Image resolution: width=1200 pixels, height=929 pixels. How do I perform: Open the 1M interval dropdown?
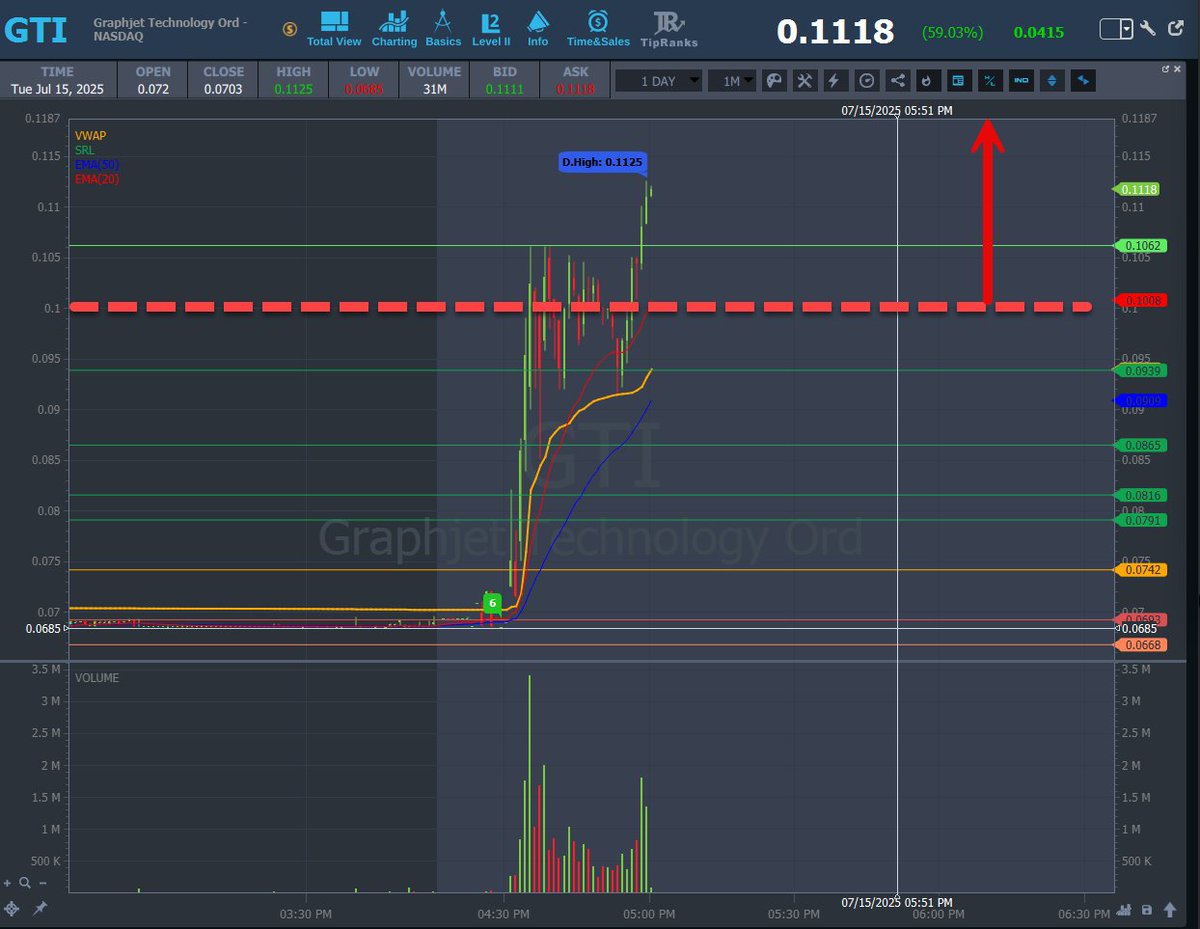click(x=731, y=81)
